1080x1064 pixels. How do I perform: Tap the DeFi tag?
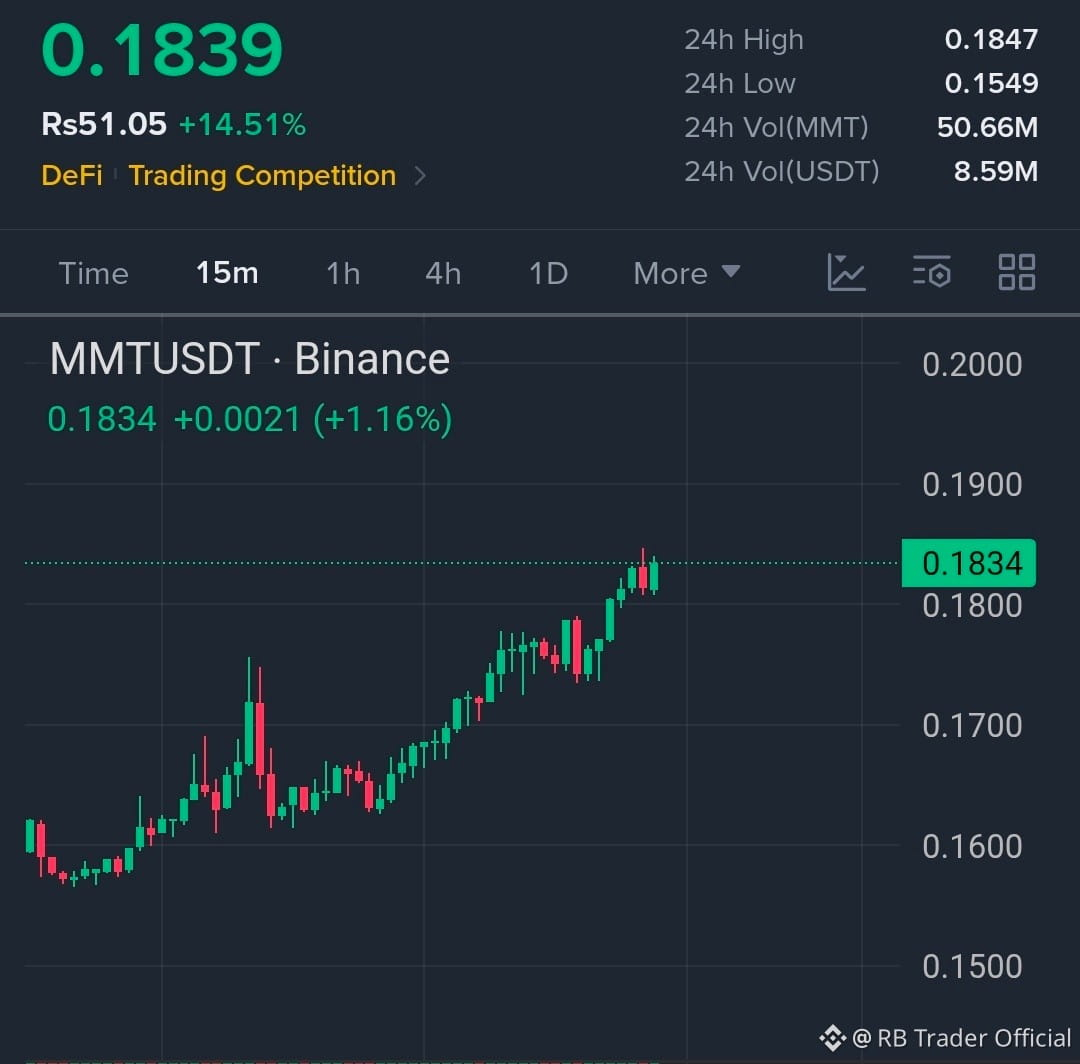(72, 176)
